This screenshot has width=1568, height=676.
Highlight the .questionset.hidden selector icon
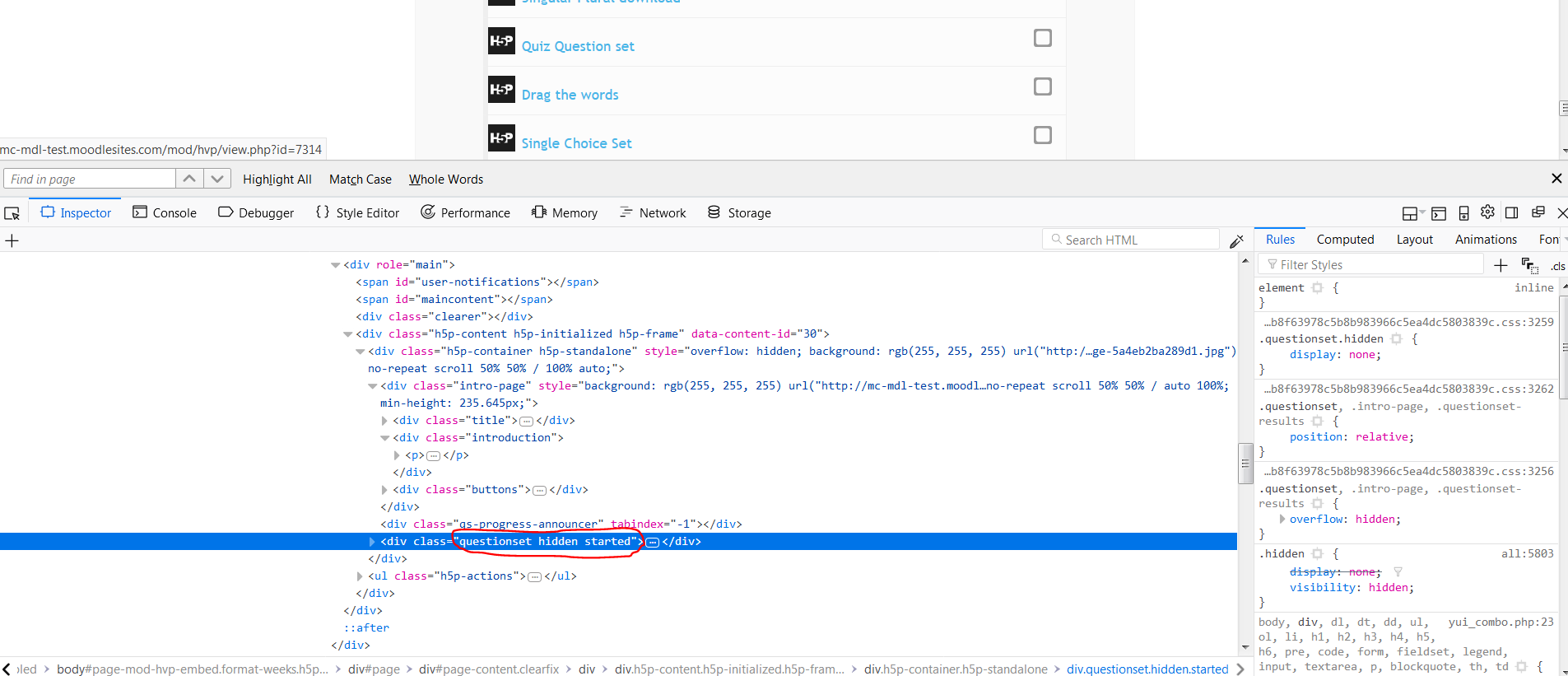[x=1396, y=338]
